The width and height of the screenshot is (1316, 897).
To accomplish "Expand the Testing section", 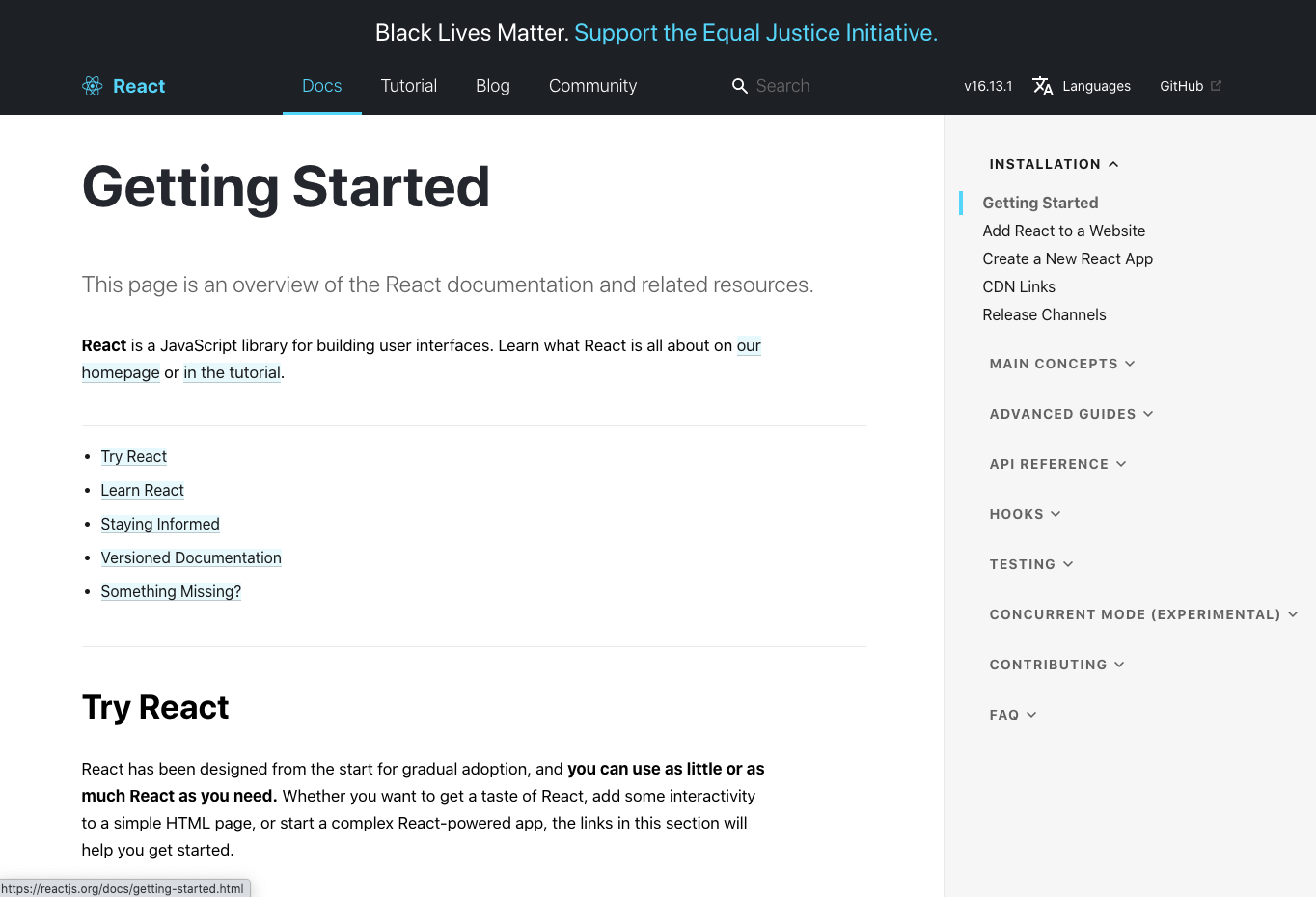I will pos(1031,564).
